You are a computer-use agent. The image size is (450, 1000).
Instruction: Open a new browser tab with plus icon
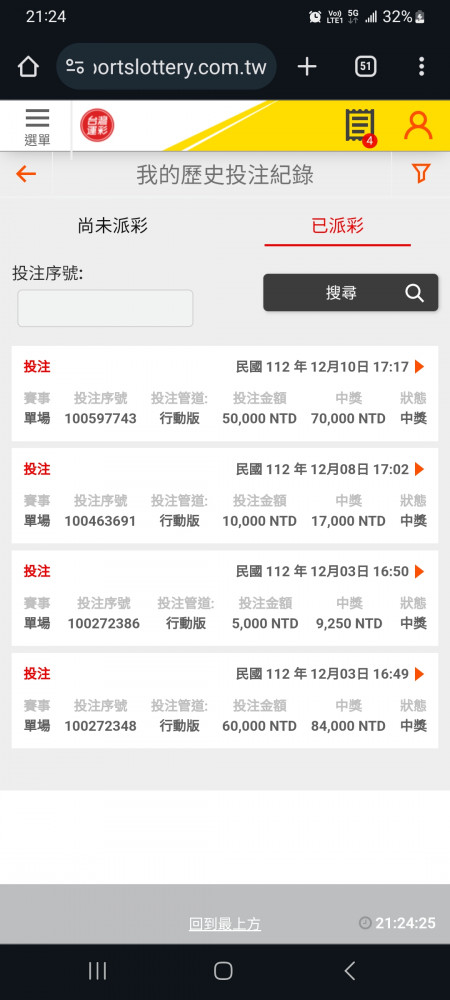[x=307, y=66]
